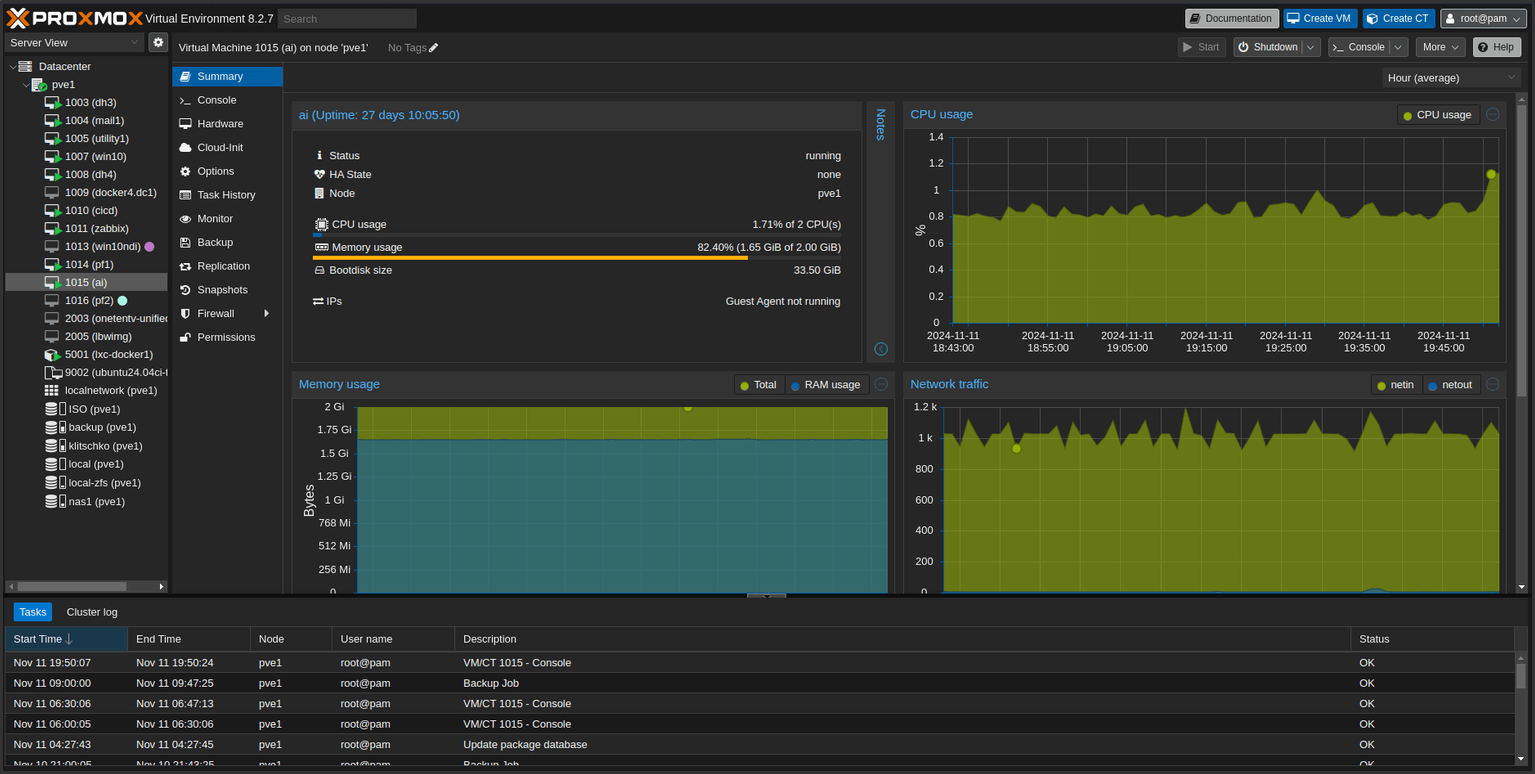Open the Shutdown split-button arrow
The height and width of the screenshot is (774, 1535).
point(1310,47)
